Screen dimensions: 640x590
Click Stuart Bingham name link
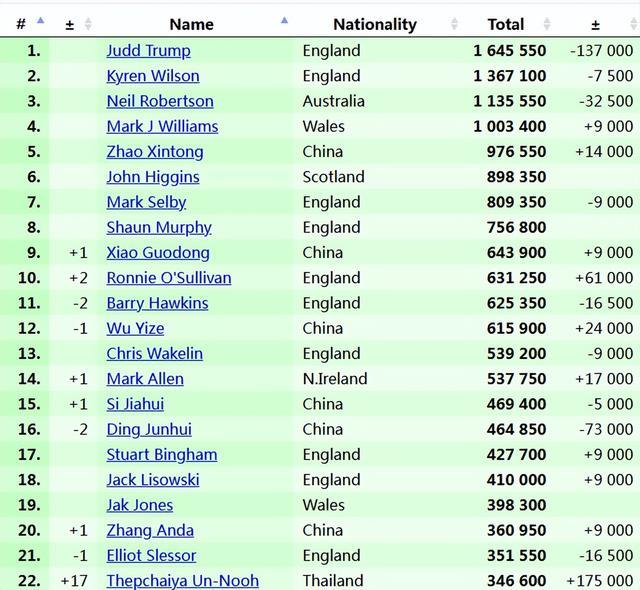pos(162,454)
